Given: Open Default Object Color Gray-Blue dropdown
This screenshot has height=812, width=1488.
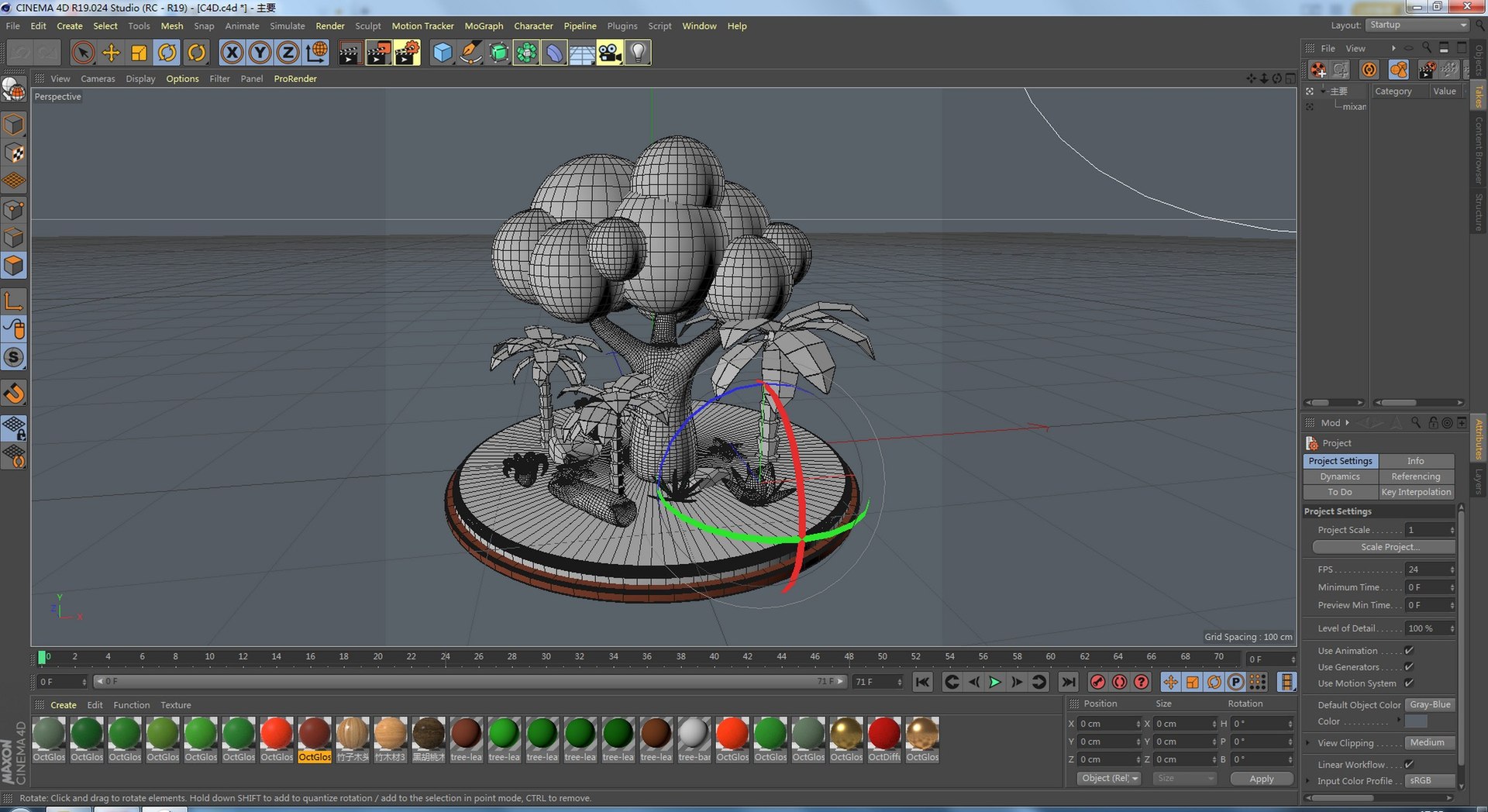Looking at the screenshot, I should coord(1431,705).
